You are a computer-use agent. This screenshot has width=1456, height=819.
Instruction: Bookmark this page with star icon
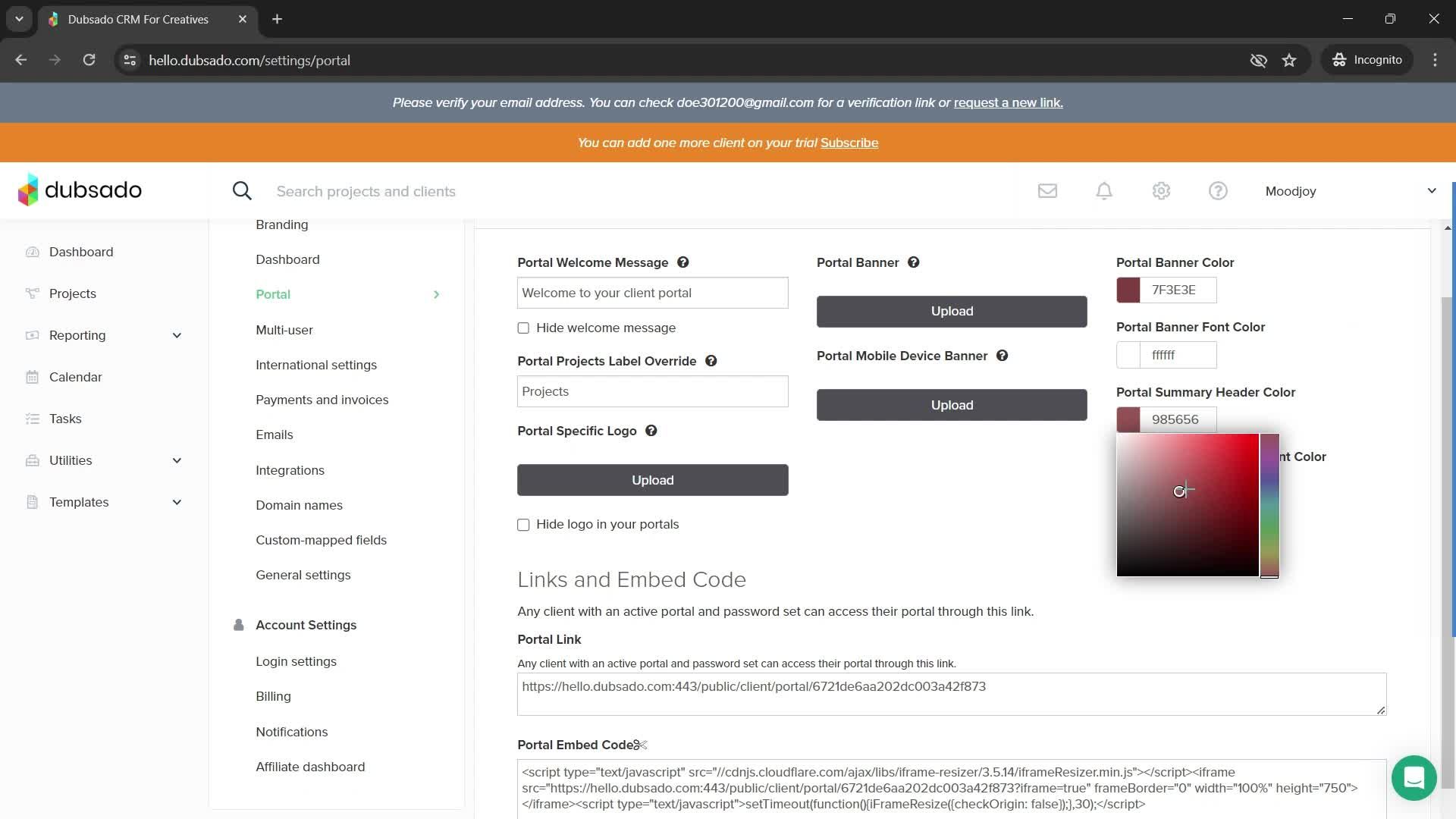click(x=1289, y=60)
